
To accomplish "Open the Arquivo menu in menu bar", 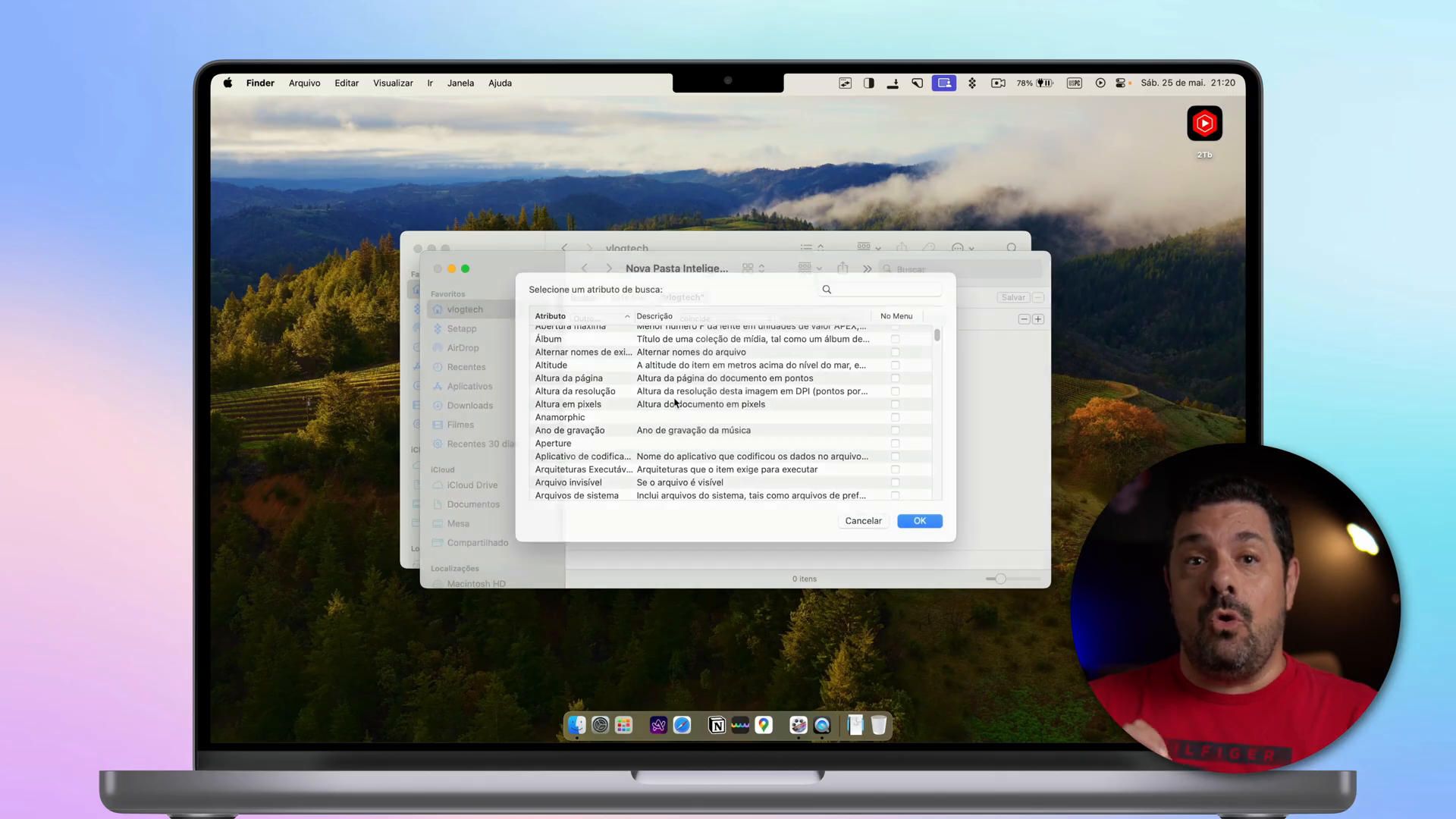I will (305, 82).
